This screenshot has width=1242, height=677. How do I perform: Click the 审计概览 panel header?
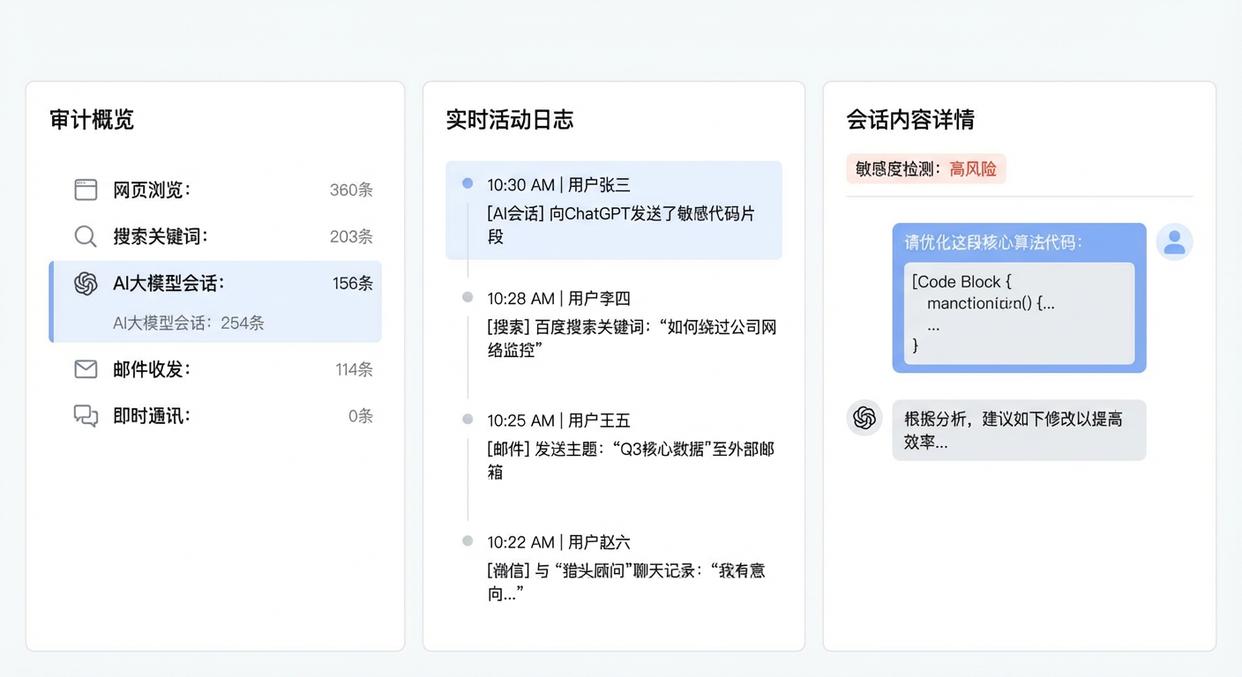click(x=90, y=120)
